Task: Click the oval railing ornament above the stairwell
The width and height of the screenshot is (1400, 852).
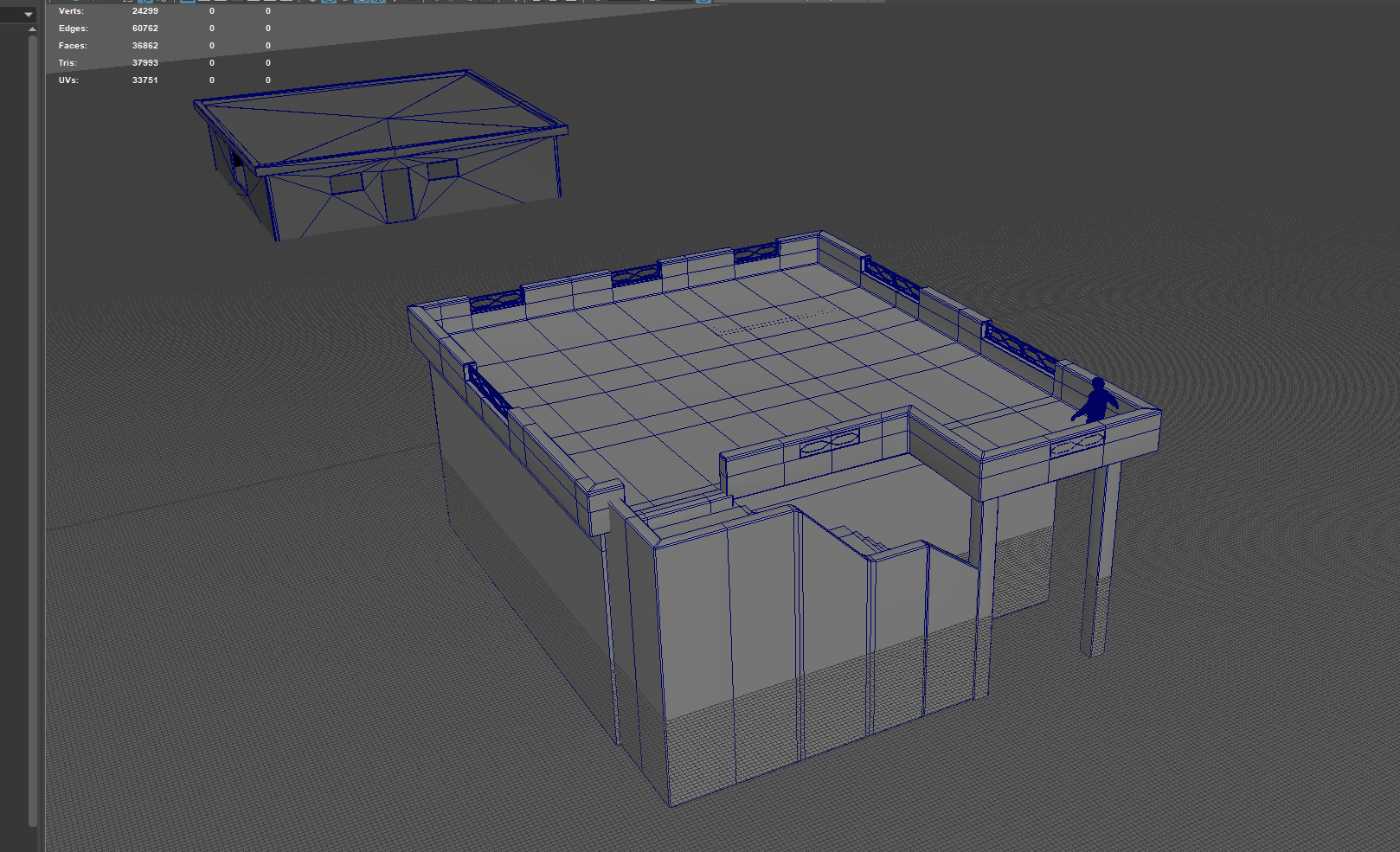Action: click(829, 443)
